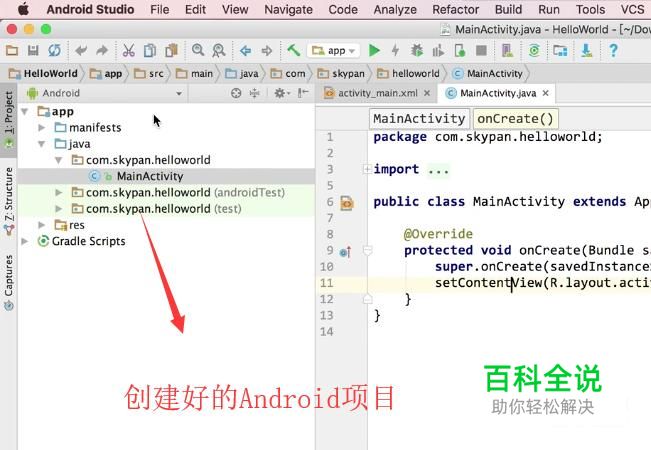The width and height of the screenshot is (651, 450).
Task: Click the green Run app button
Action: (x=374, y=51)
